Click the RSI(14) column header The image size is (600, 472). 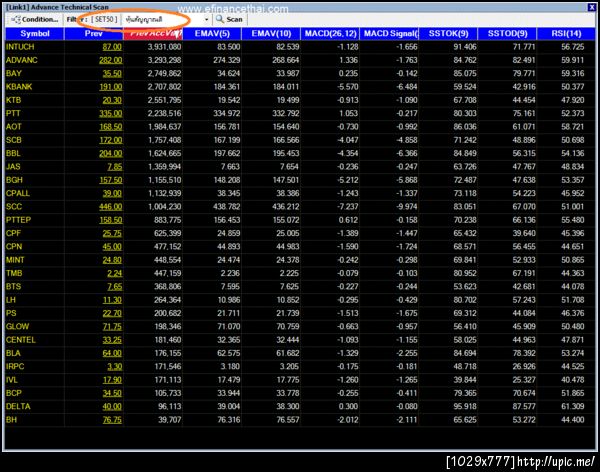[566, 34]
